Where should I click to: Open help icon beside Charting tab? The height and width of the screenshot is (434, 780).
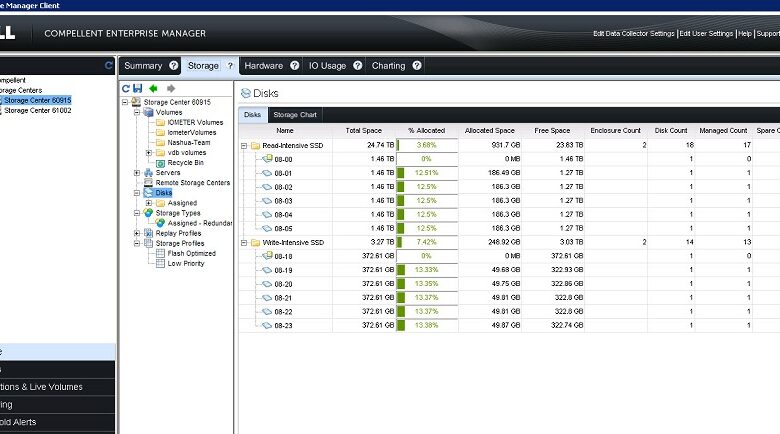(417, 65)
